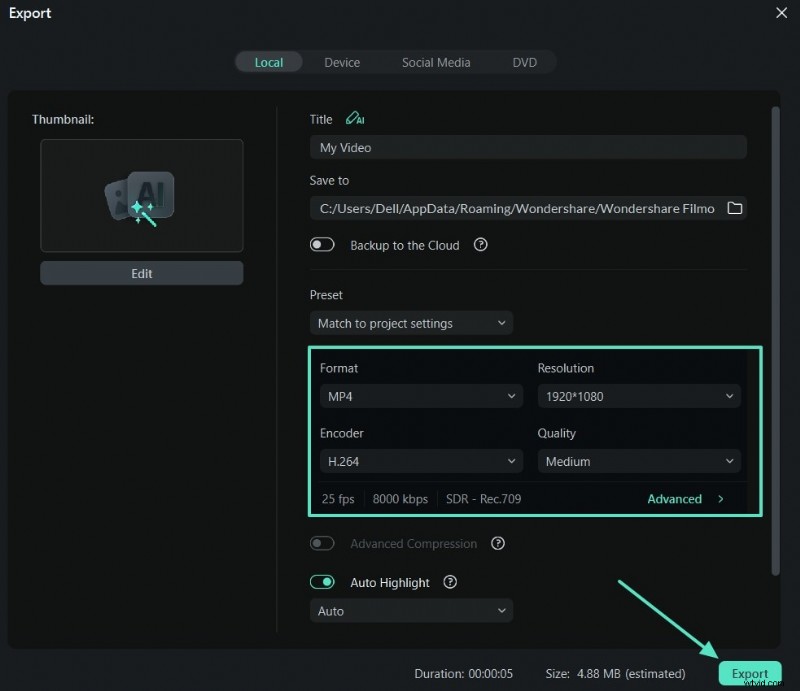Click the AI thumbnail image
The width and height of the screenshot is (800, 691).
click(x=142, y=195)
